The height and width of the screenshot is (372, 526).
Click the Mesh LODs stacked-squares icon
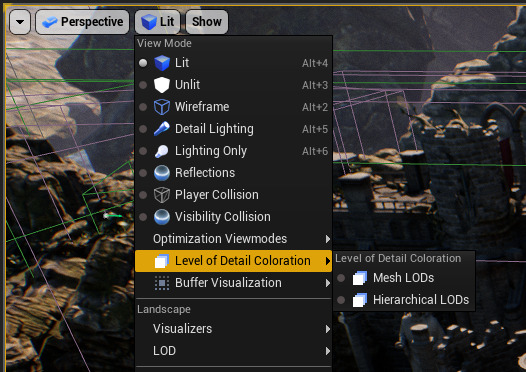tap(360, 278)
